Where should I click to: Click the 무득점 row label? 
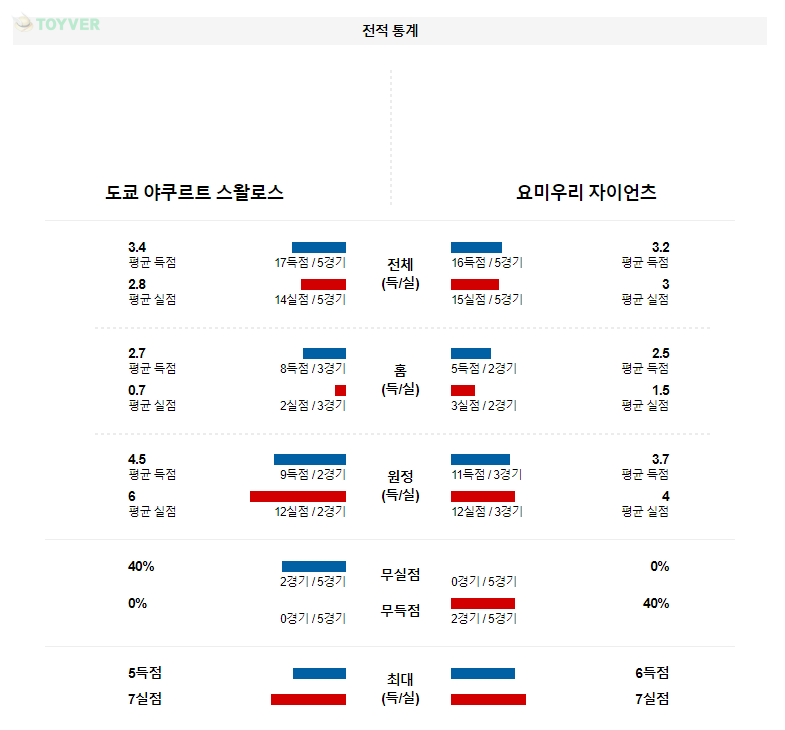coord(400,610)
